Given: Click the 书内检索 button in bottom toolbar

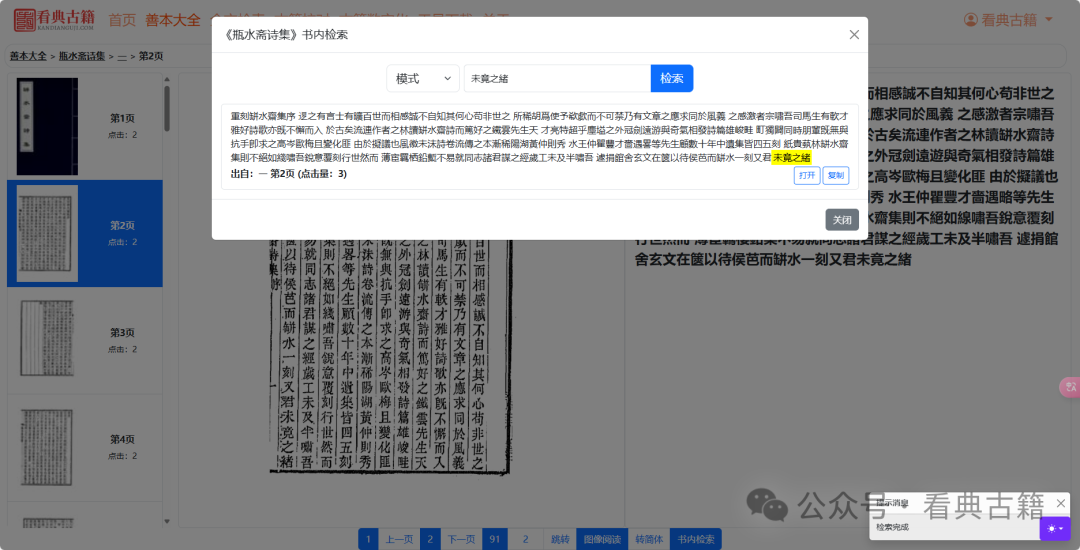Looking at the screenshot, I should click(x=696, y=539).
